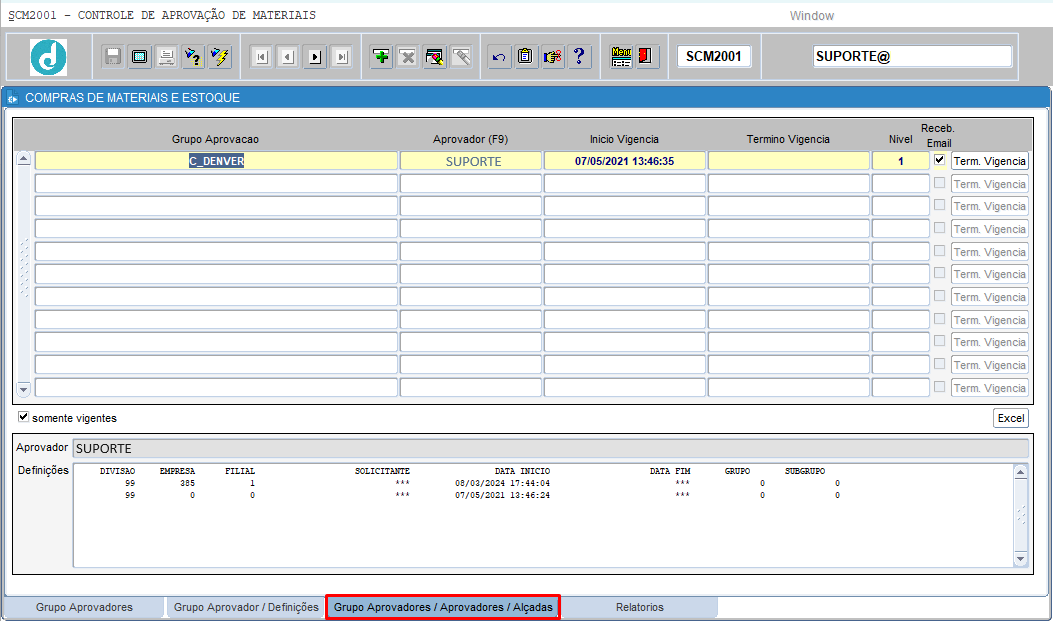The image size is (1053, 621).
Task: Click the 'Definições' label
Action: [x=43, y=470]
